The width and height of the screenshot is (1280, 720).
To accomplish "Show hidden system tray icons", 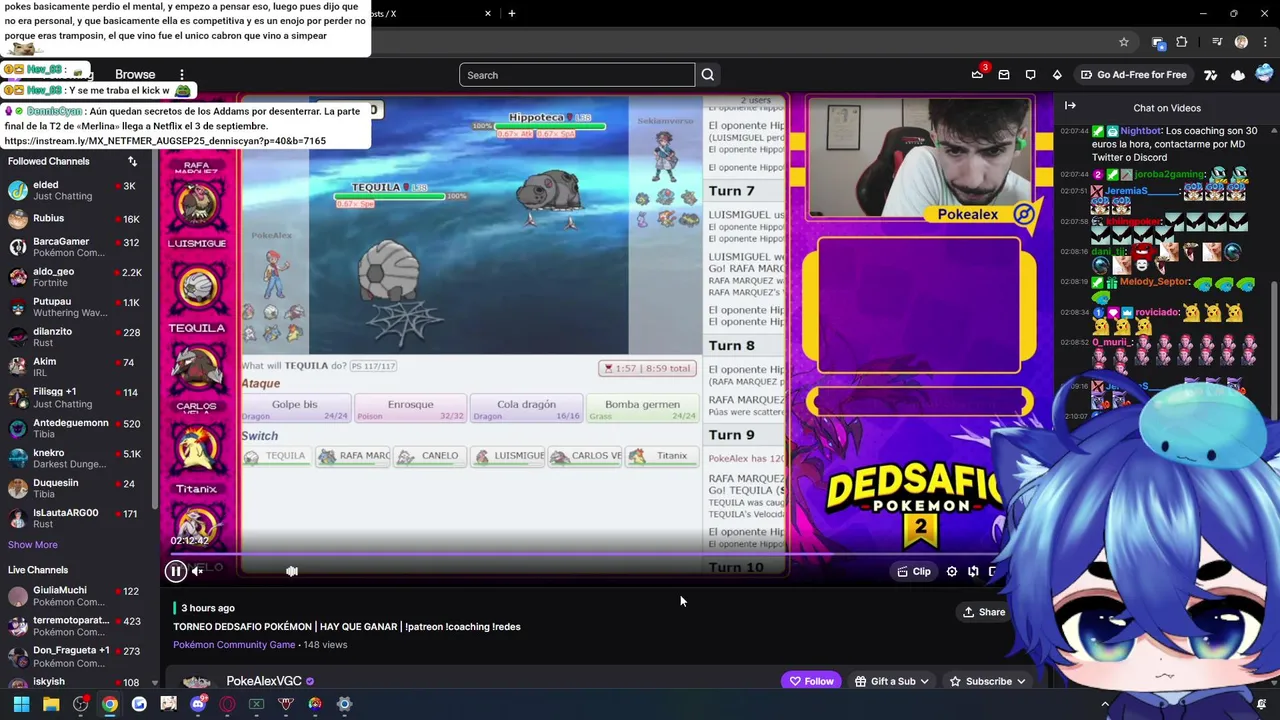I will point(1105,704).
